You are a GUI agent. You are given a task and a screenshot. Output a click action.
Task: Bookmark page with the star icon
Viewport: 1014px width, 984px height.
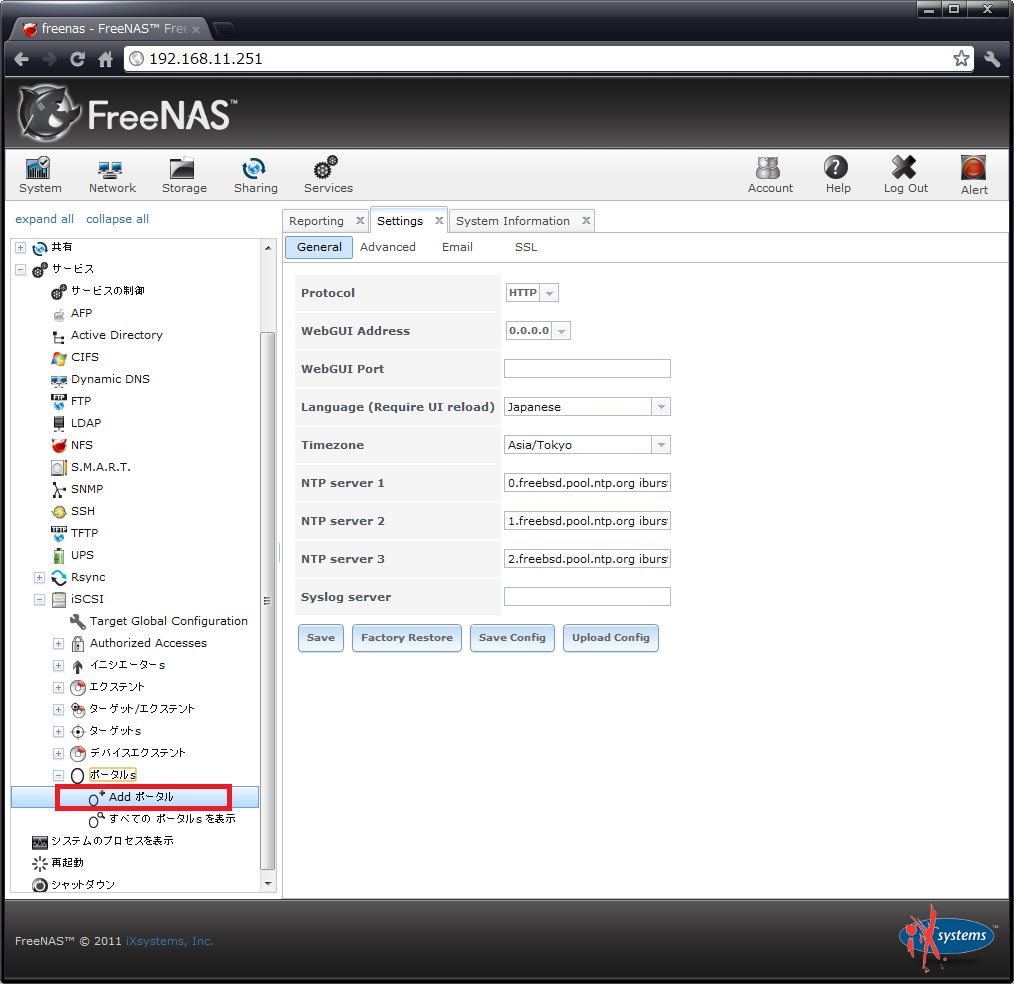coord(960,58)
